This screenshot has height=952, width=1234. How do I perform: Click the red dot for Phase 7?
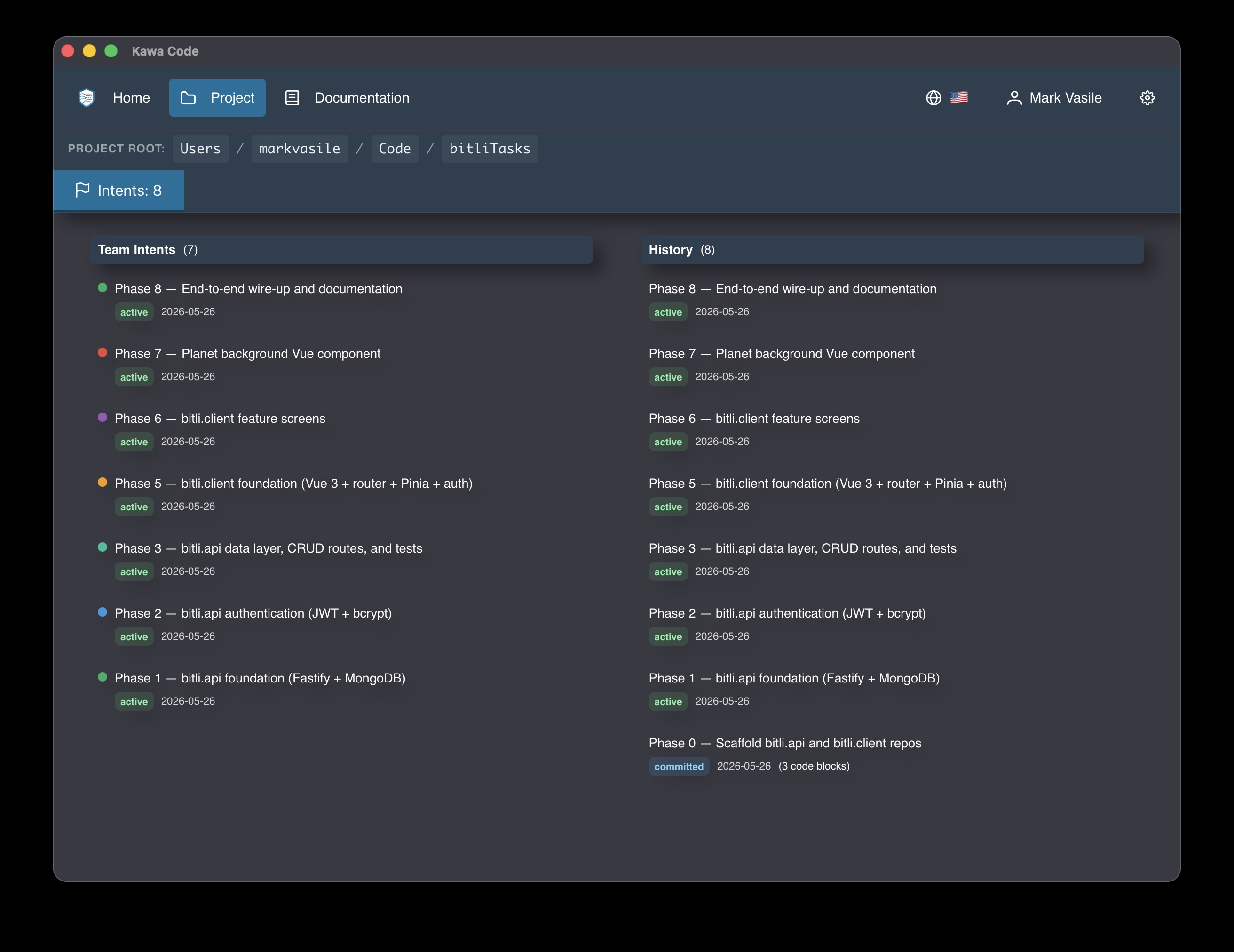pyautogui.click(x=102, y=353)
